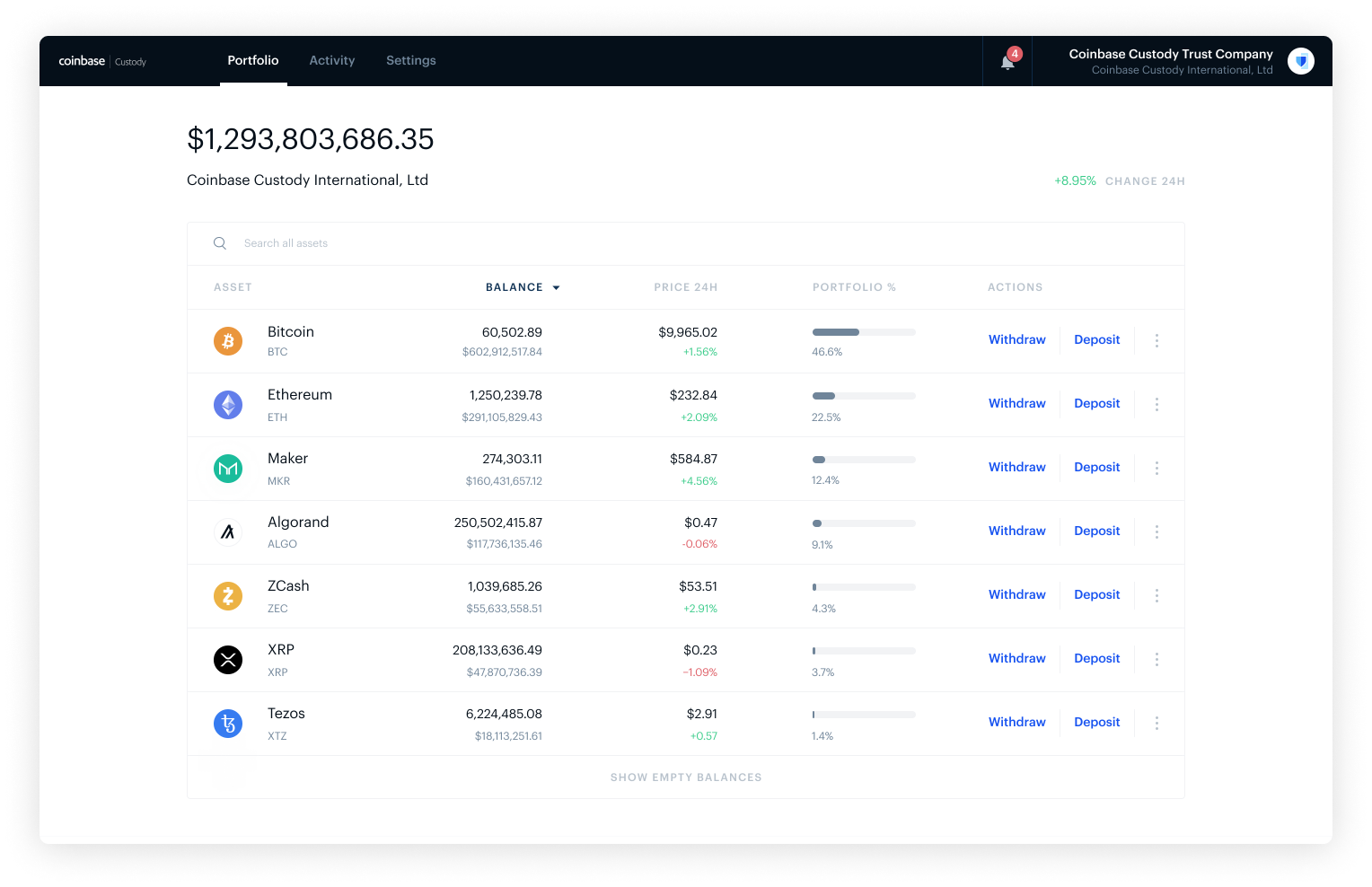Open Coinbase Custody Trust Company account menu
Viewport: 1372px width, 887px height.
pos(1171,61)
